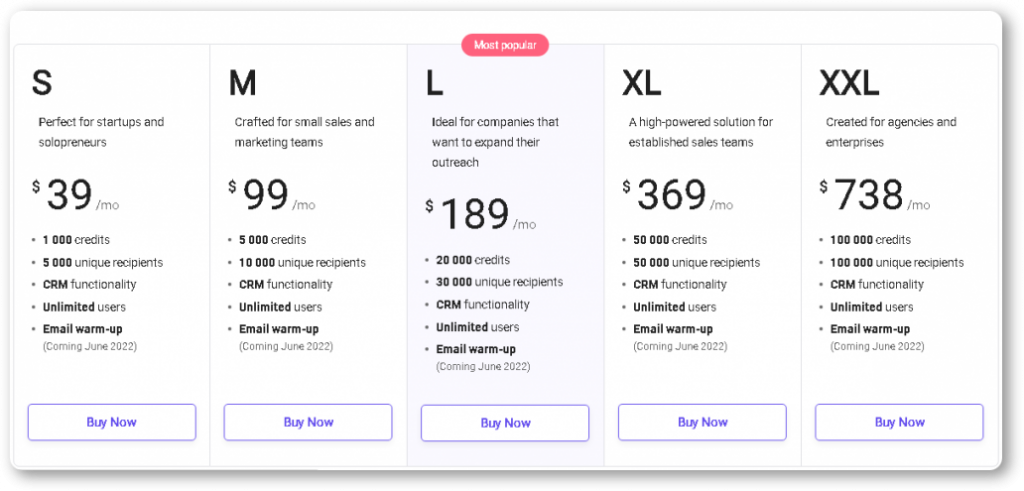
Task: Click the $39 per month price
Action: pyautogui.click(x=76, y=195)
